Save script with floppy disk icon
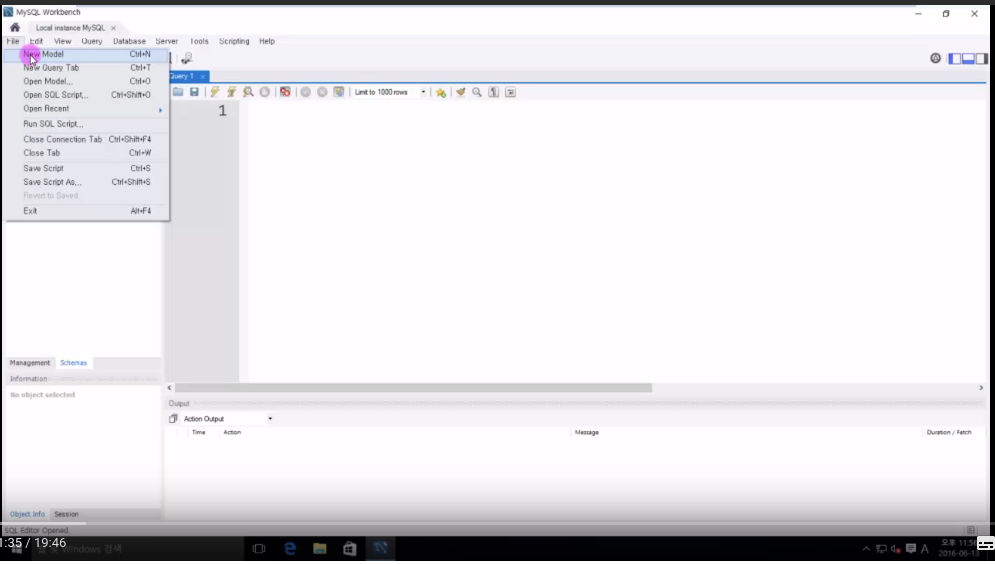 [x=194, y=92]
